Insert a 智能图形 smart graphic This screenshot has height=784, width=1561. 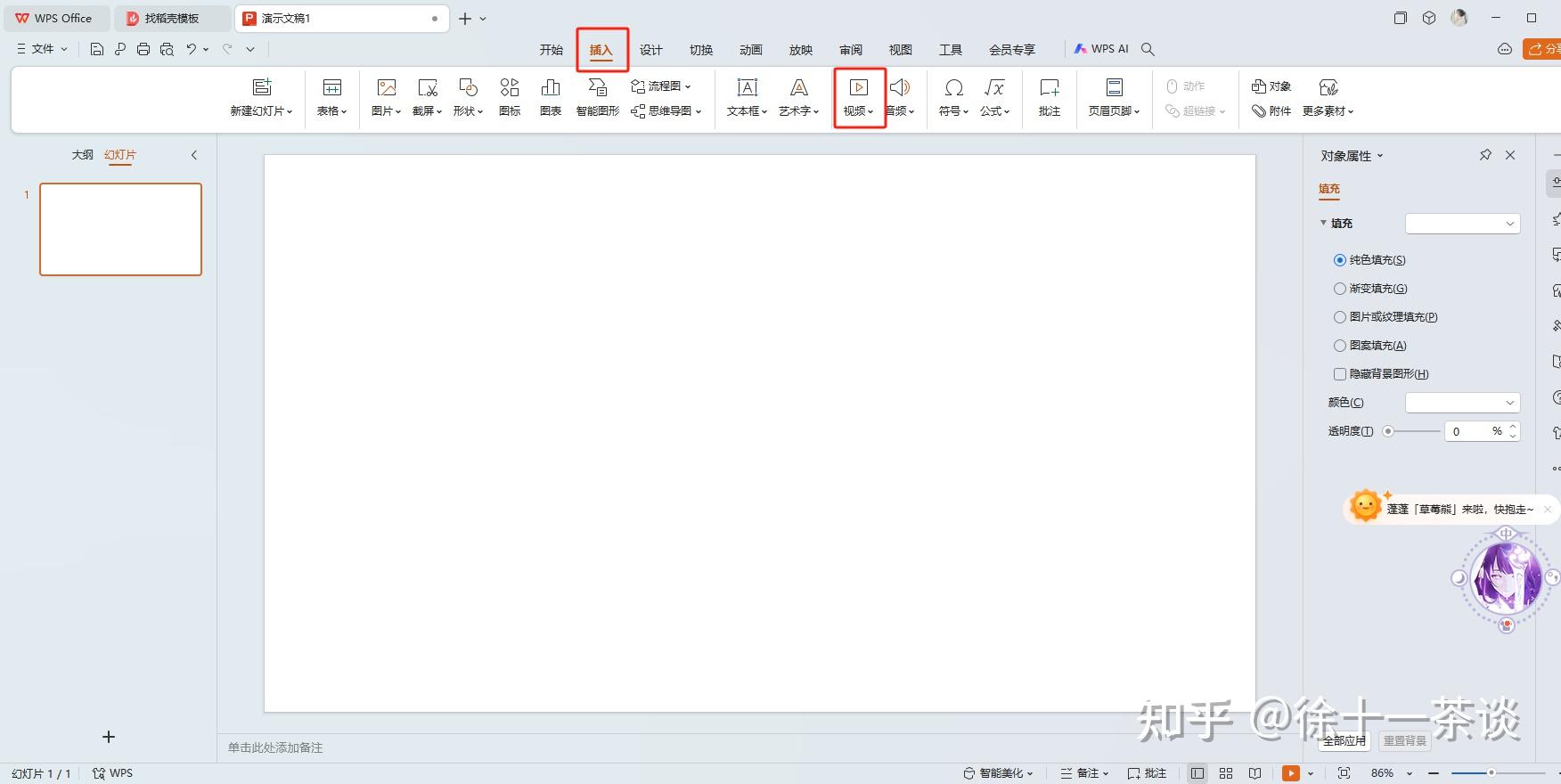tap(597, 96)
